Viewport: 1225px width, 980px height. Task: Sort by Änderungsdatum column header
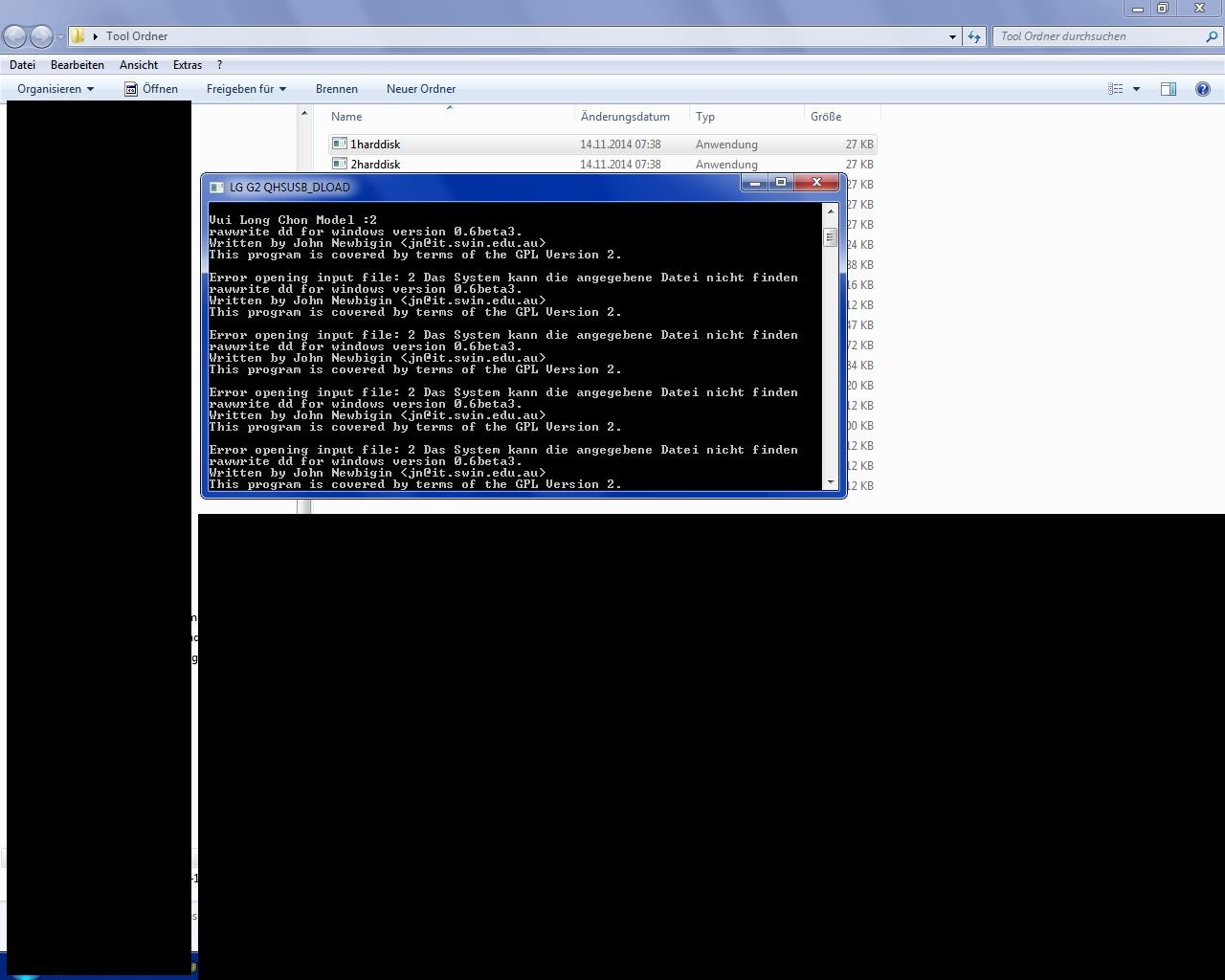632,117
